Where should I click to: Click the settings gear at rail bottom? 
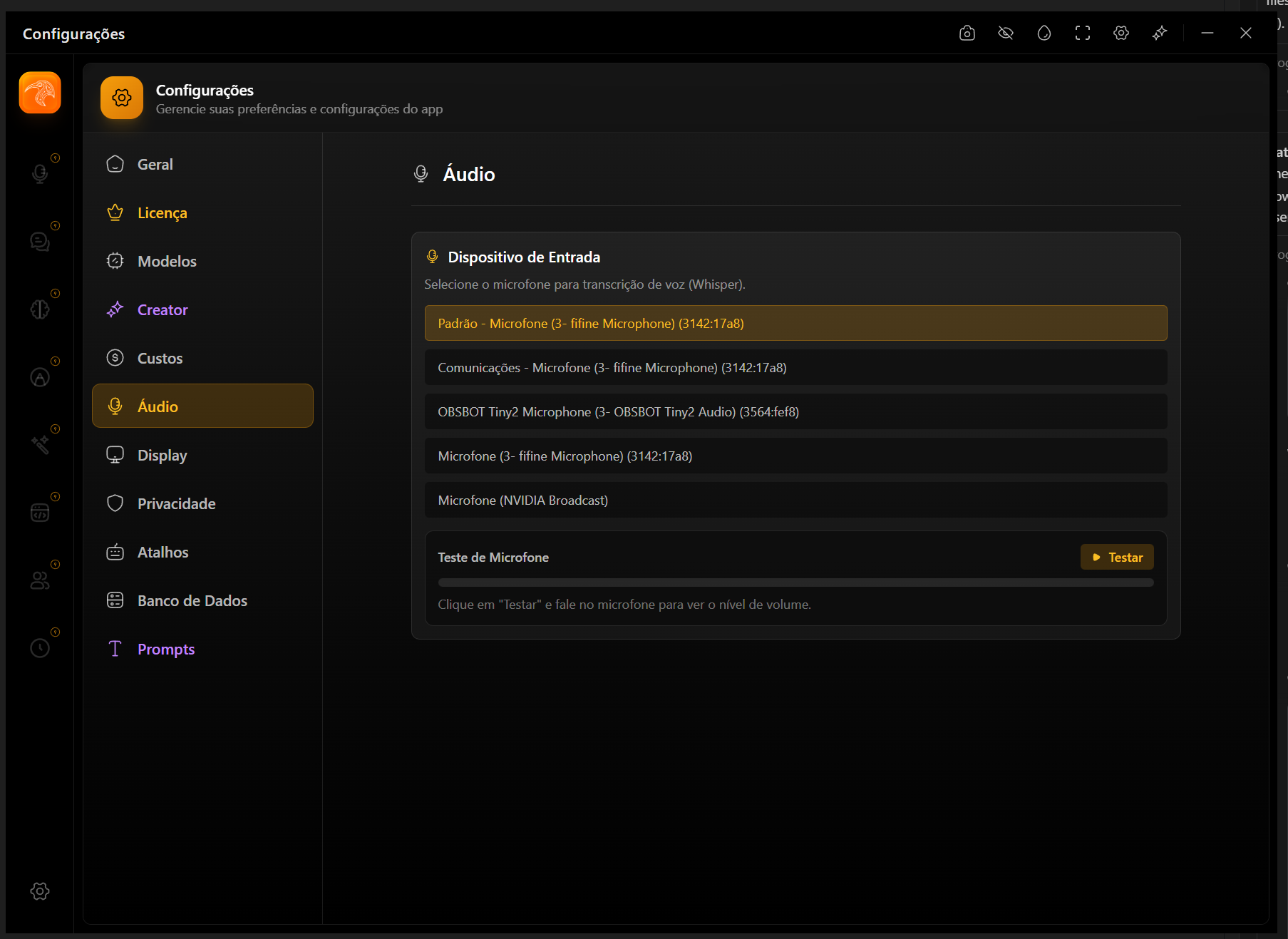click(x=40, y=891)
